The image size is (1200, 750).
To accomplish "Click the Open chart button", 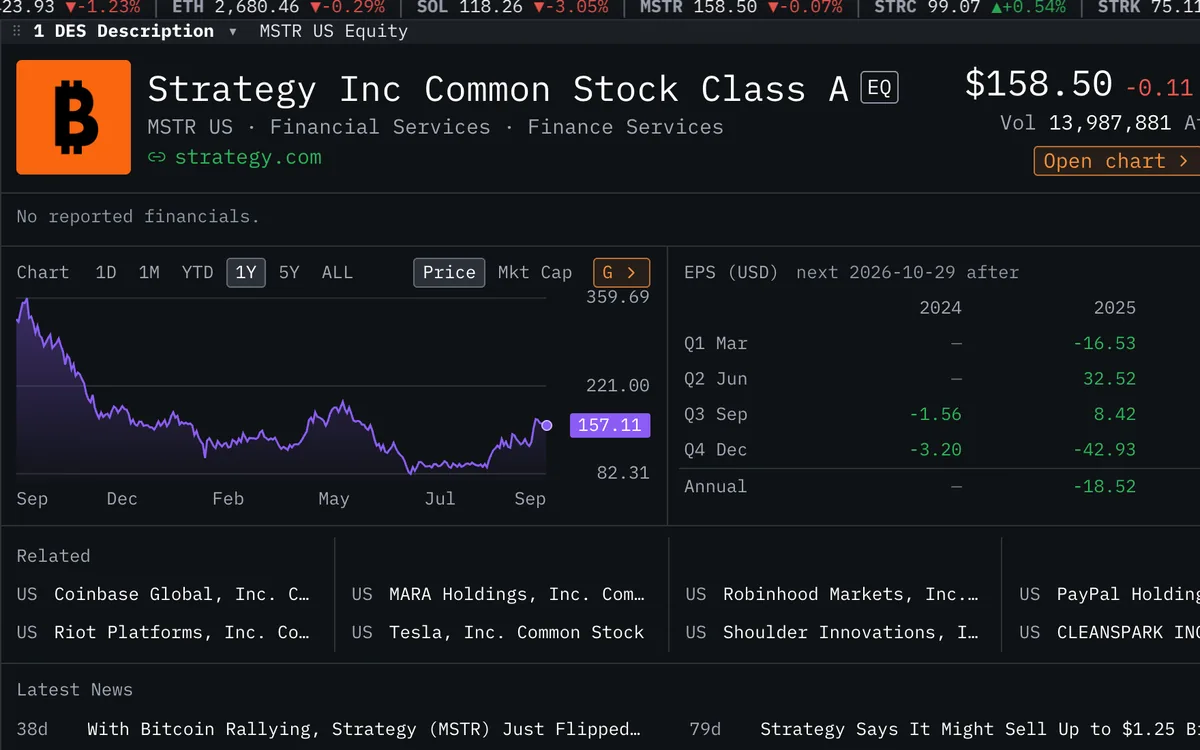I will point(1116,161).
